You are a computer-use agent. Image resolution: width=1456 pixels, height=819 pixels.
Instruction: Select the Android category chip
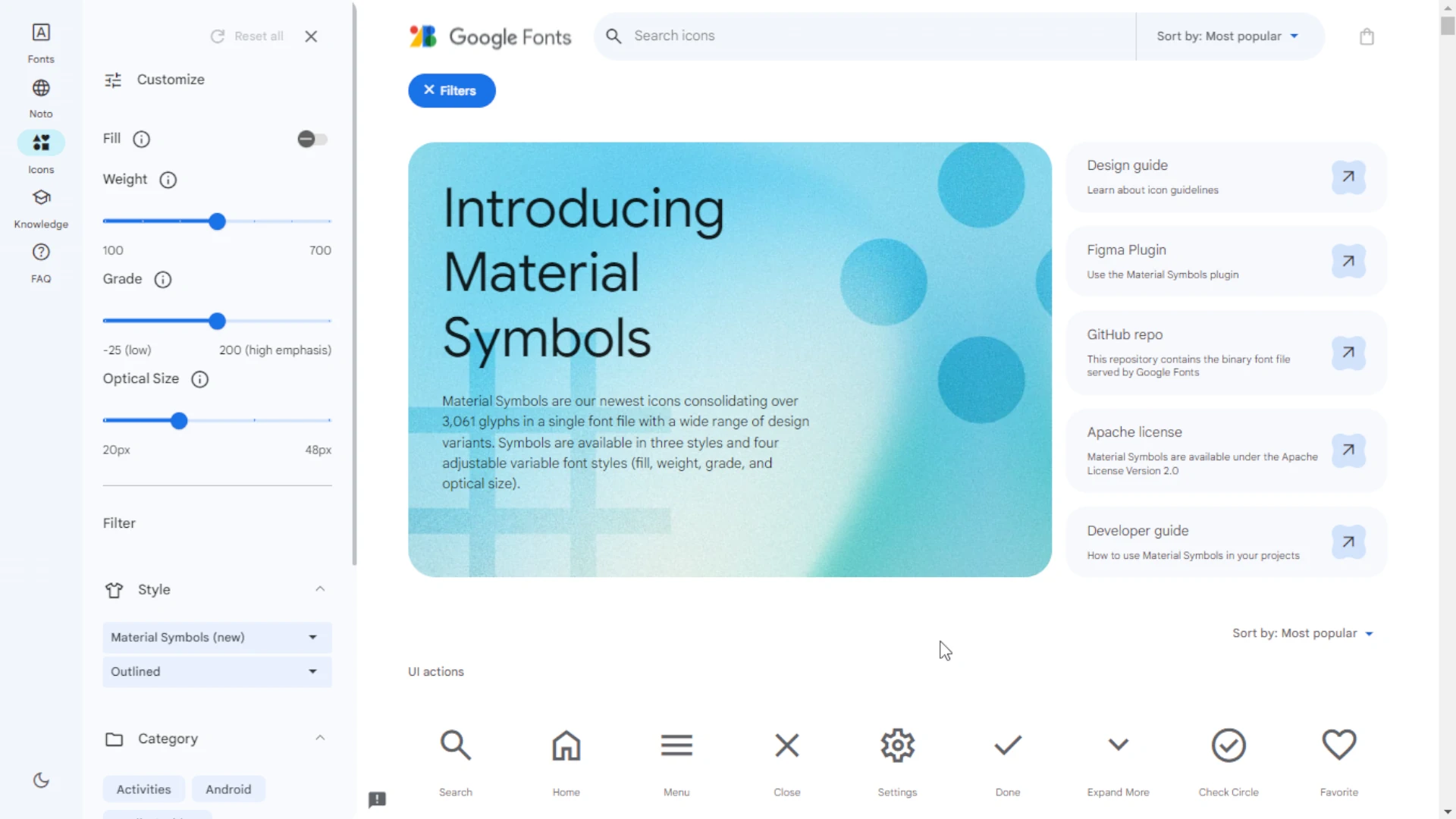tap(228, 789)
